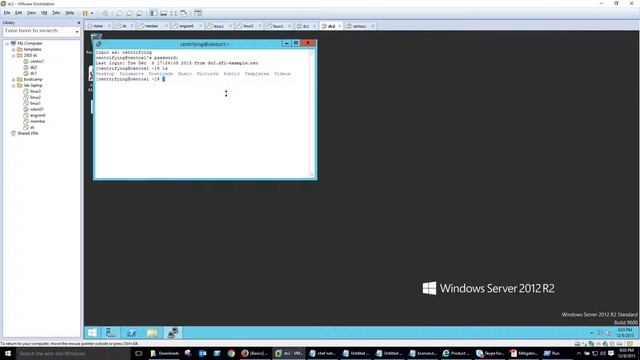The image size is (640, 360).
Task: Click the Pause virtual machine toolbar icon
Action: point(85,13)
